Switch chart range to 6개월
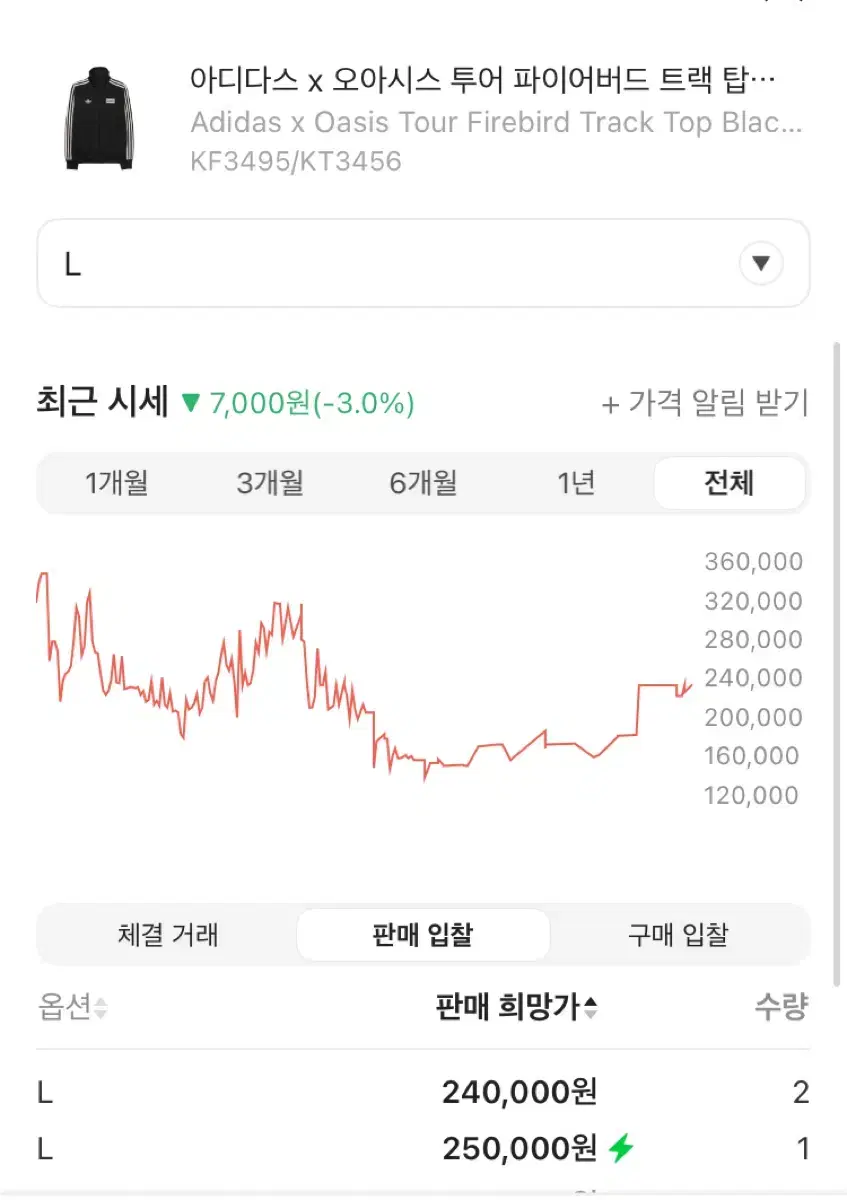847x1200 pixels. point(423,484)
